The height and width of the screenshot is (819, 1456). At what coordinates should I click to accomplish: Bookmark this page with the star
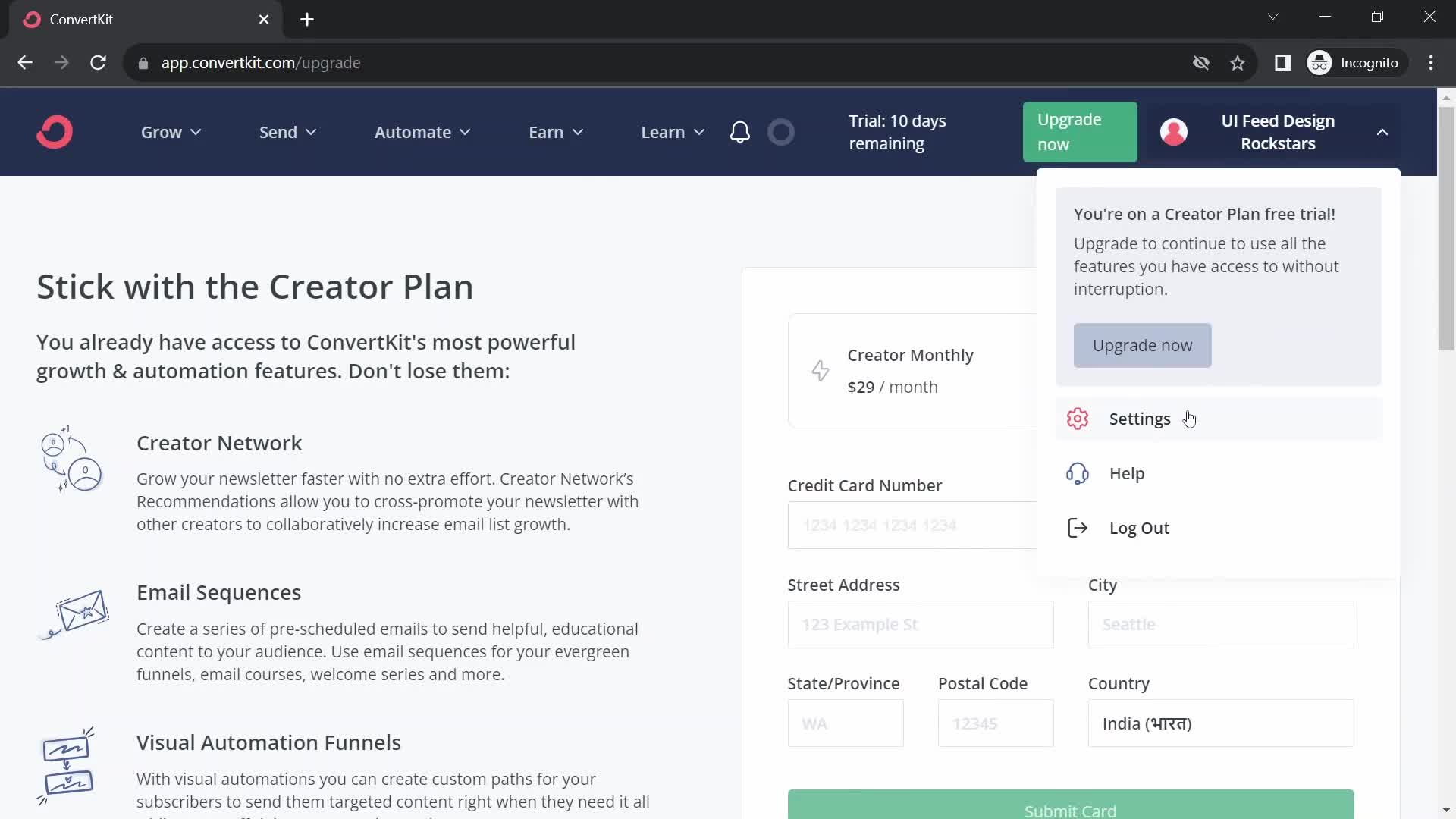1238,63
